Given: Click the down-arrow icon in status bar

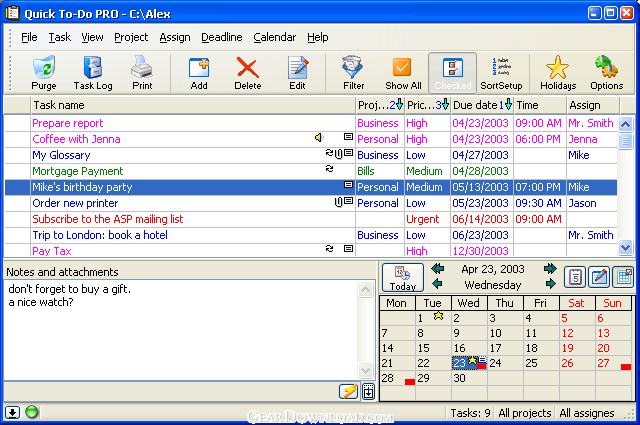Looking at the screenshot, I should 13,412.
